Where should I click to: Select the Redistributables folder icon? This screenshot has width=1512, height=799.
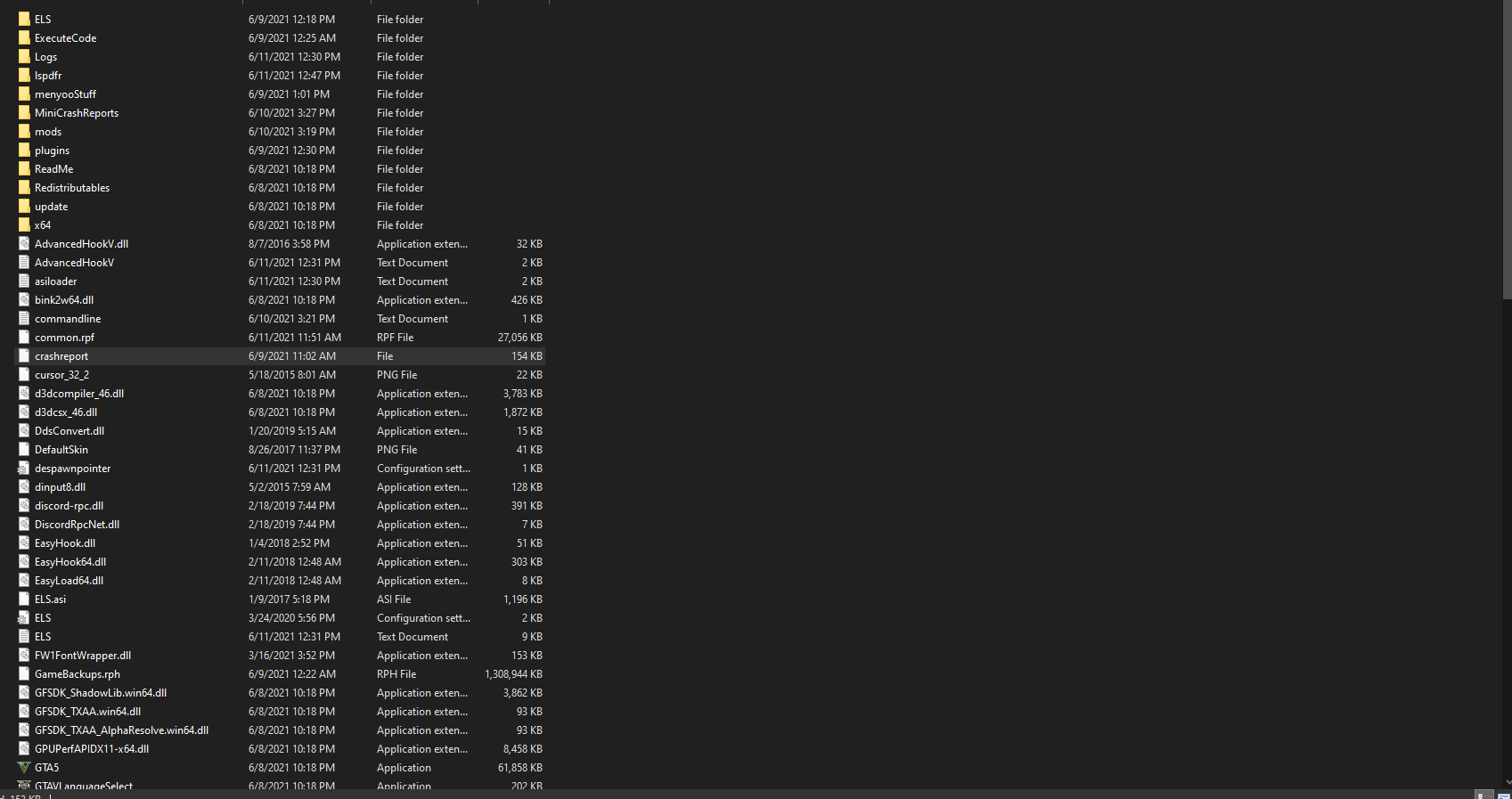pos(24,187)
